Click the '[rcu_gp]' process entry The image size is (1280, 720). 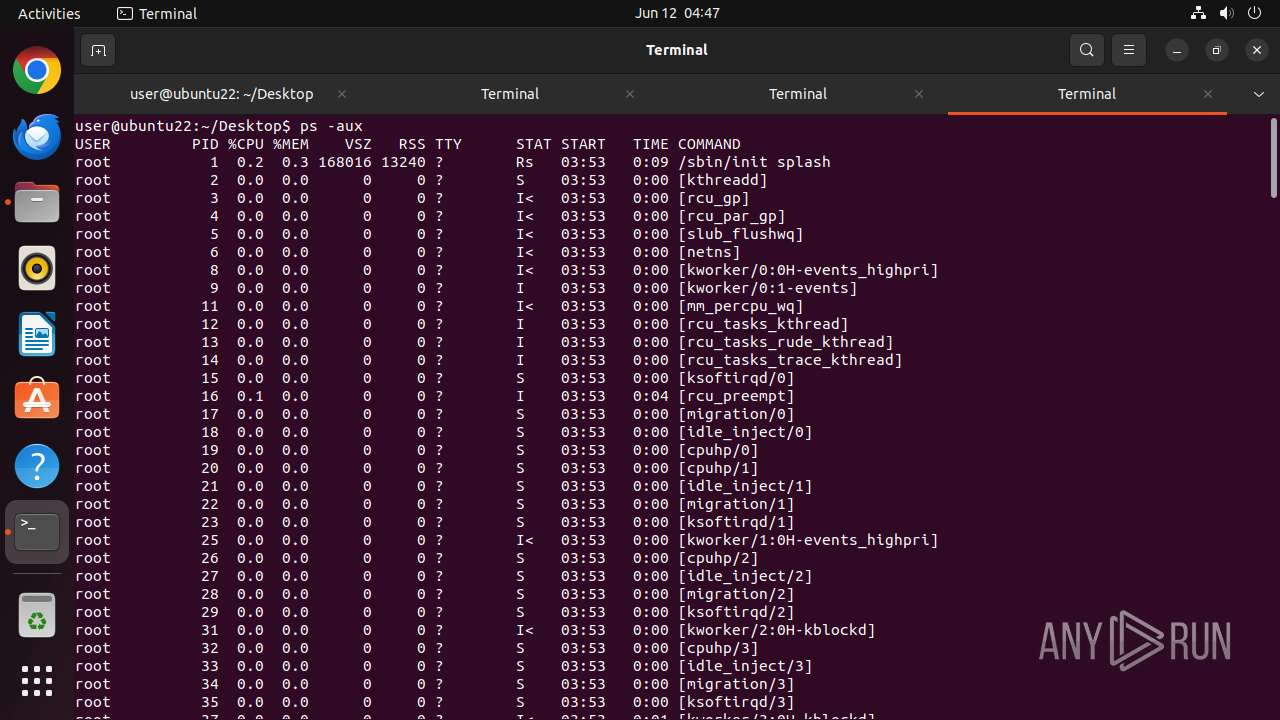(x=714, y=198)
